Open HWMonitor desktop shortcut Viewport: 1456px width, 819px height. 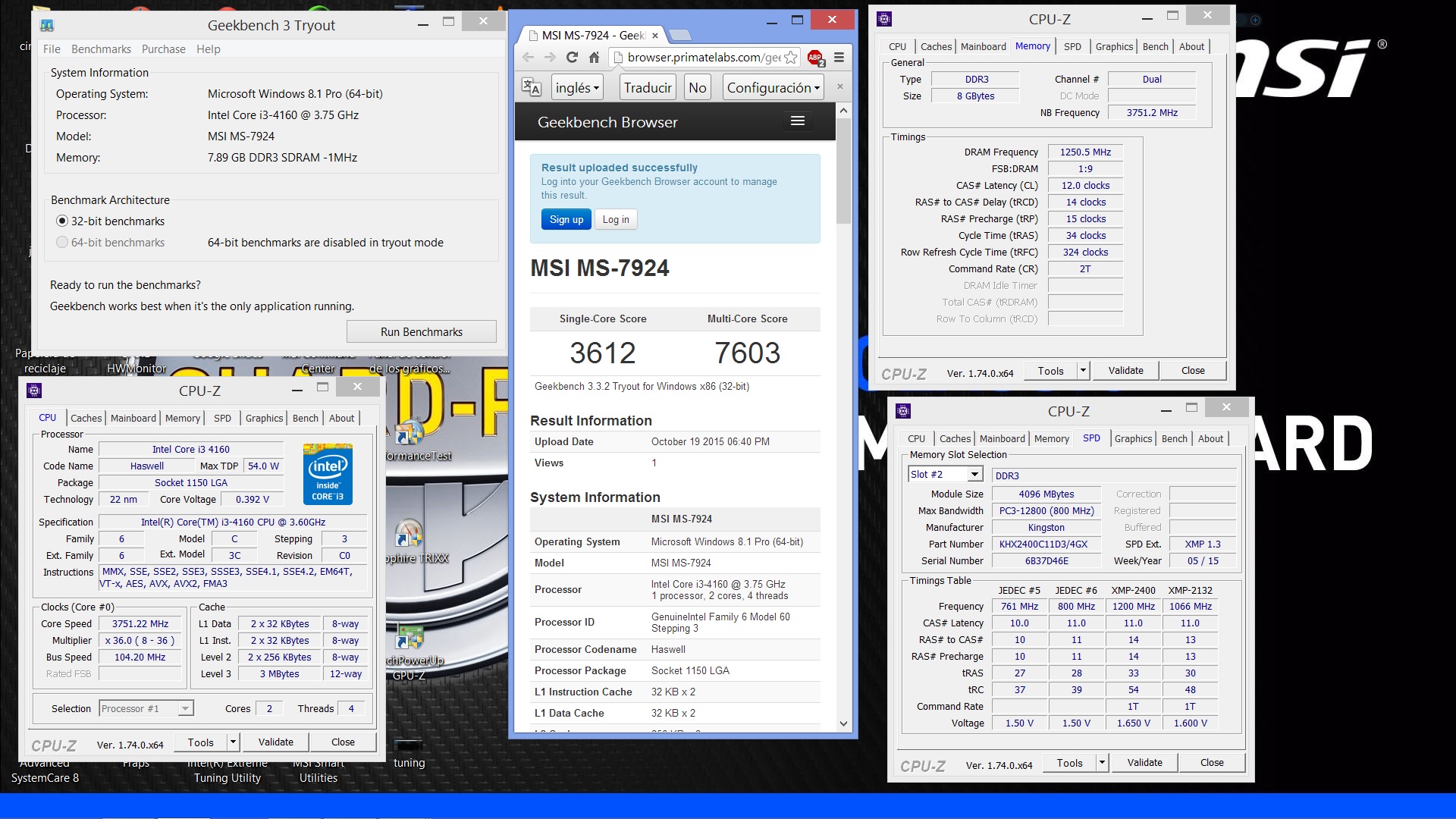136,369
